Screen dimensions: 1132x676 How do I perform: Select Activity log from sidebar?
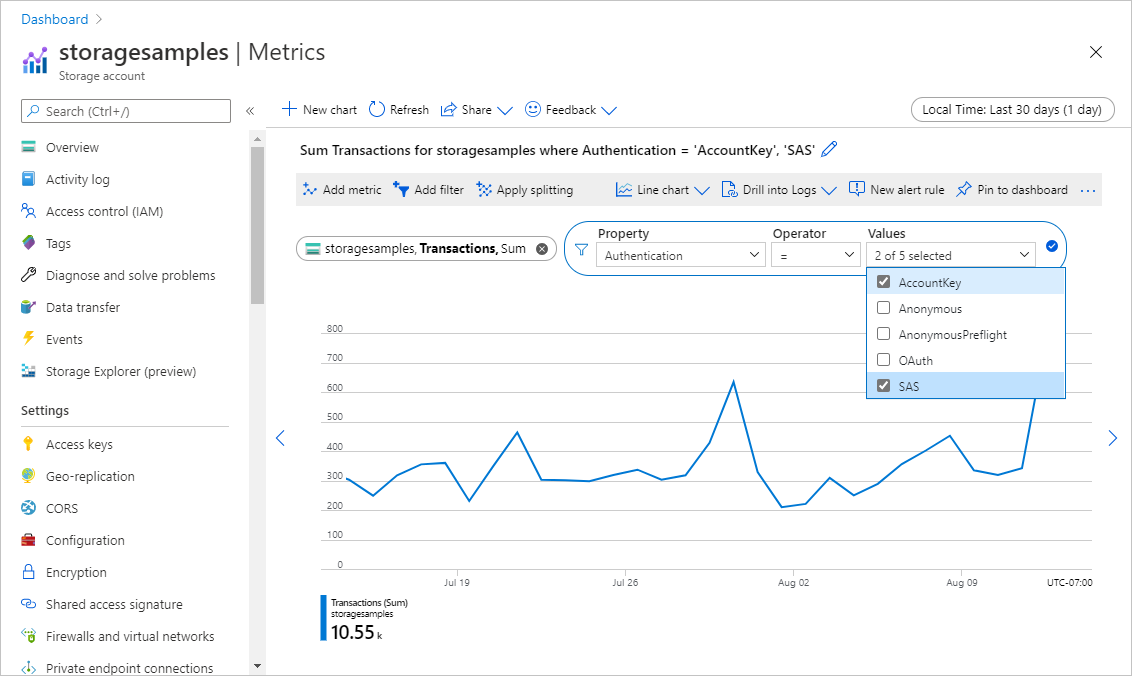coord(77,180)
